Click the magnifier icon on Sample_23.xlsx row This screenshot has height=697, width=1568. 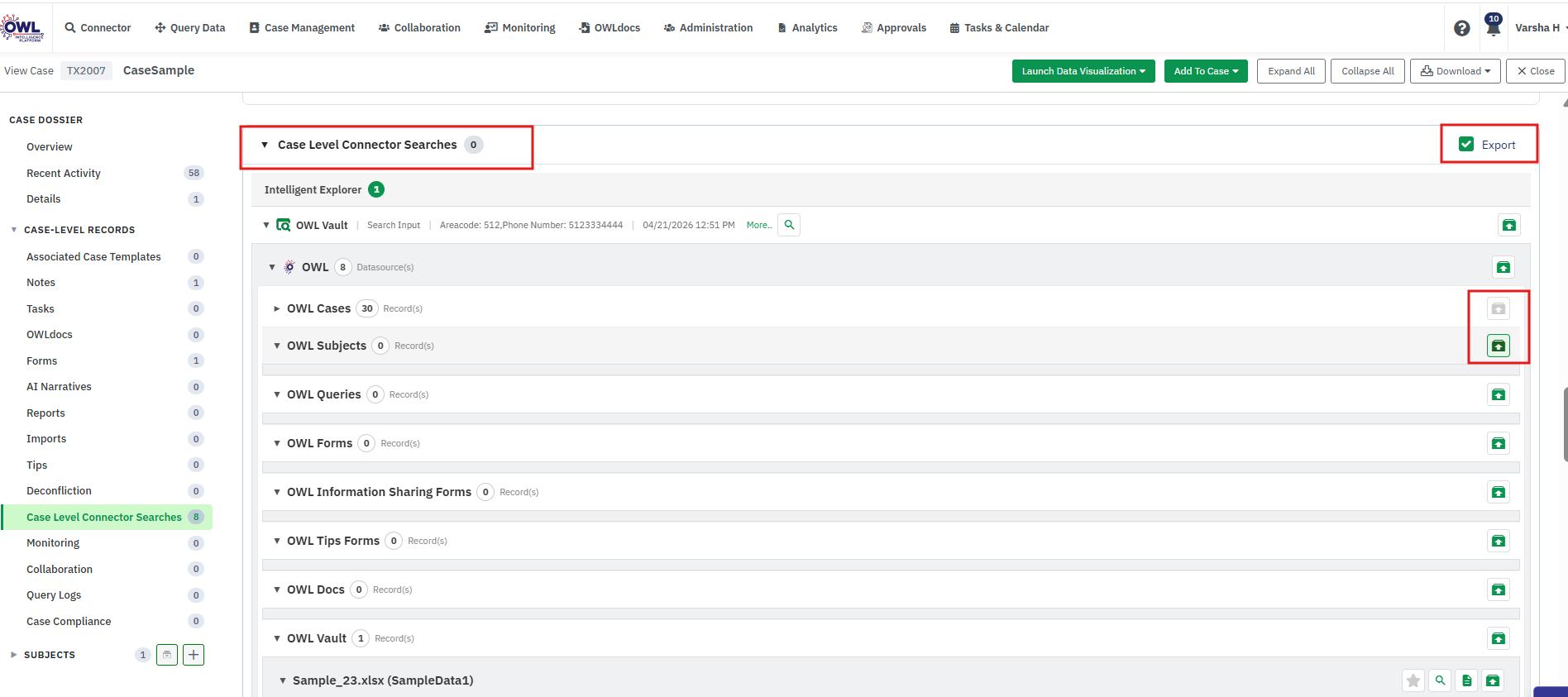(x=1440, y=680)
